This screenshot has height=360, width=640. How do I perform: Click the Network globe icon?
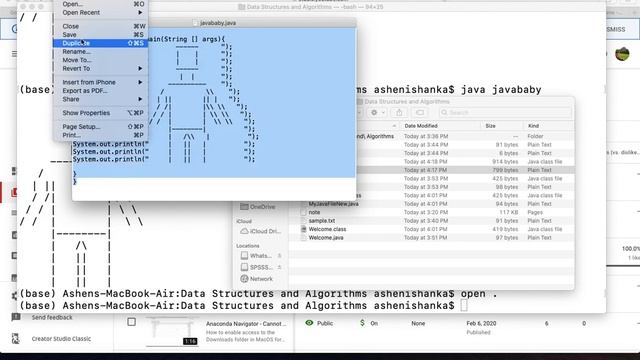coord(244,279)
